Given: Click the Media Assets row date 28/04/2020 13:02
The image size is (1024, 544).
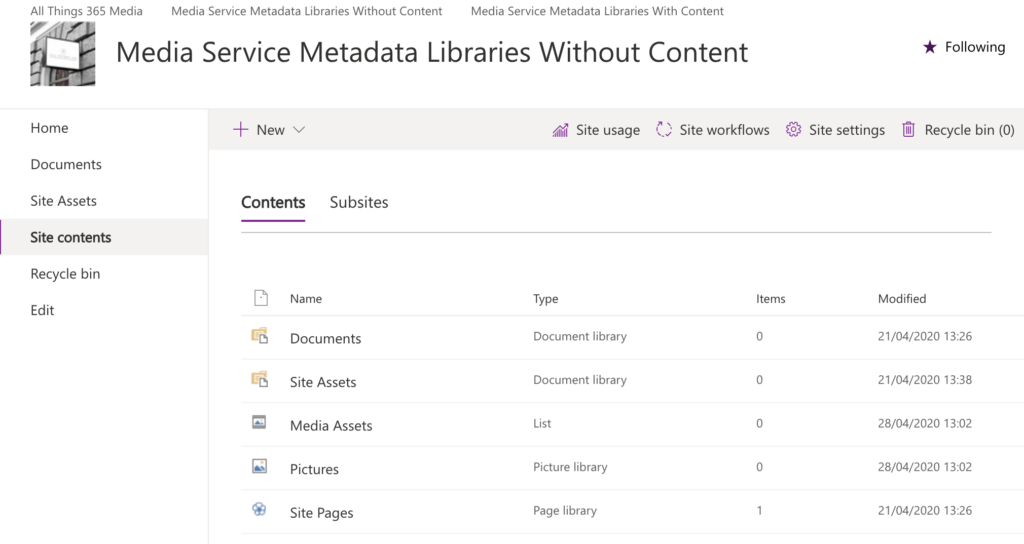Looking at the screenshot, I should click(x=925, y=423).
